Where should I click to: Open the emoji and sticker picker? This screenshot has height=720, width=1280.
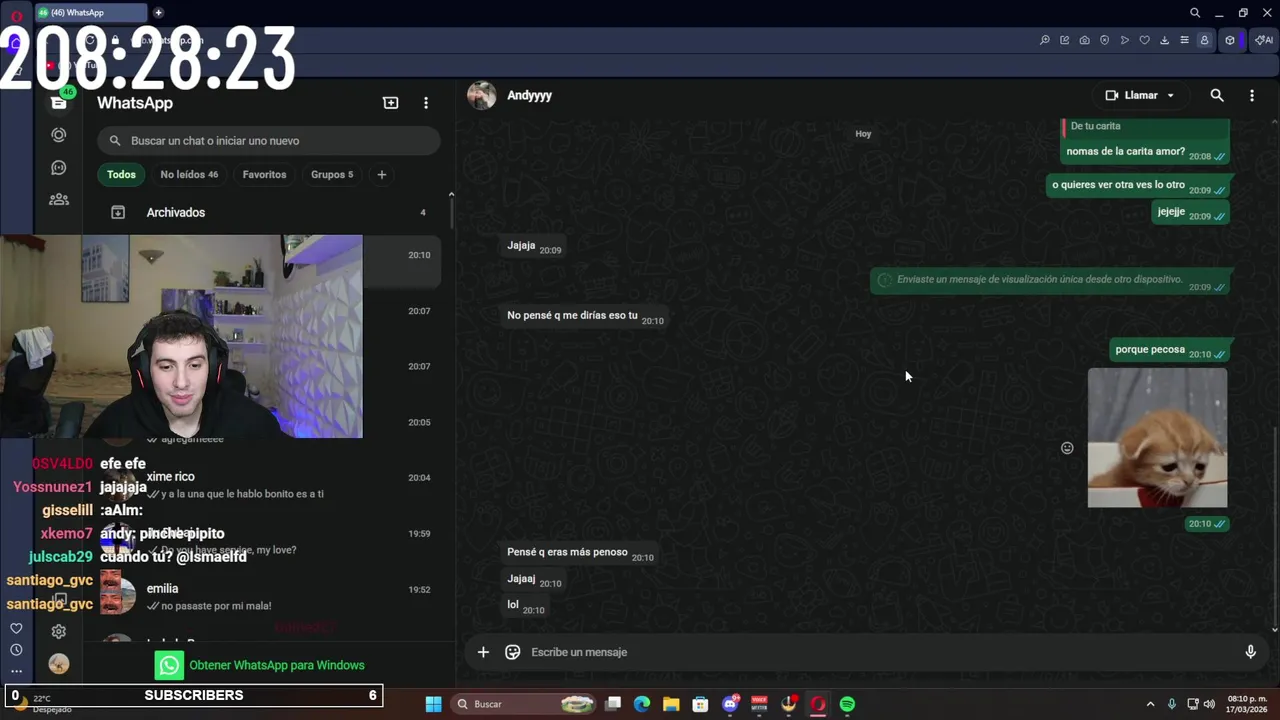click(513, 652)
